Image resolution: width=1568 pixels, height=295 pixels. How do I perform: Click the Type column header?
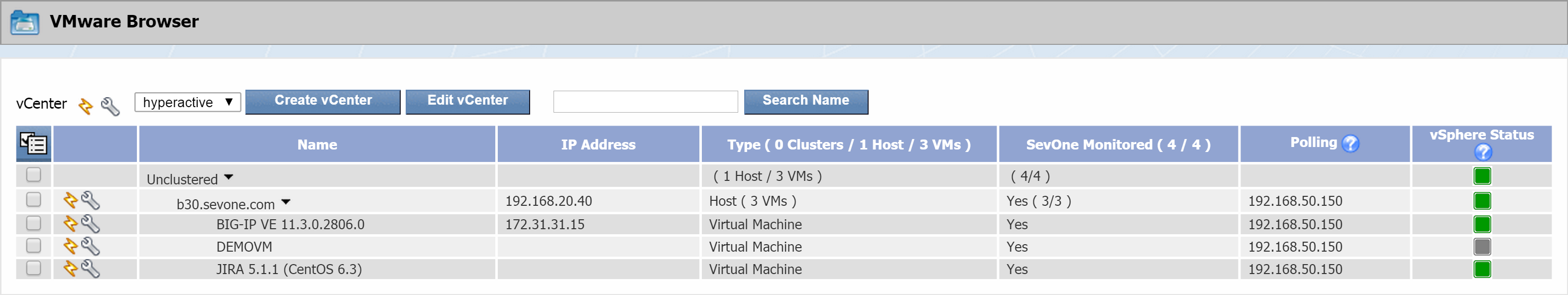849,145
